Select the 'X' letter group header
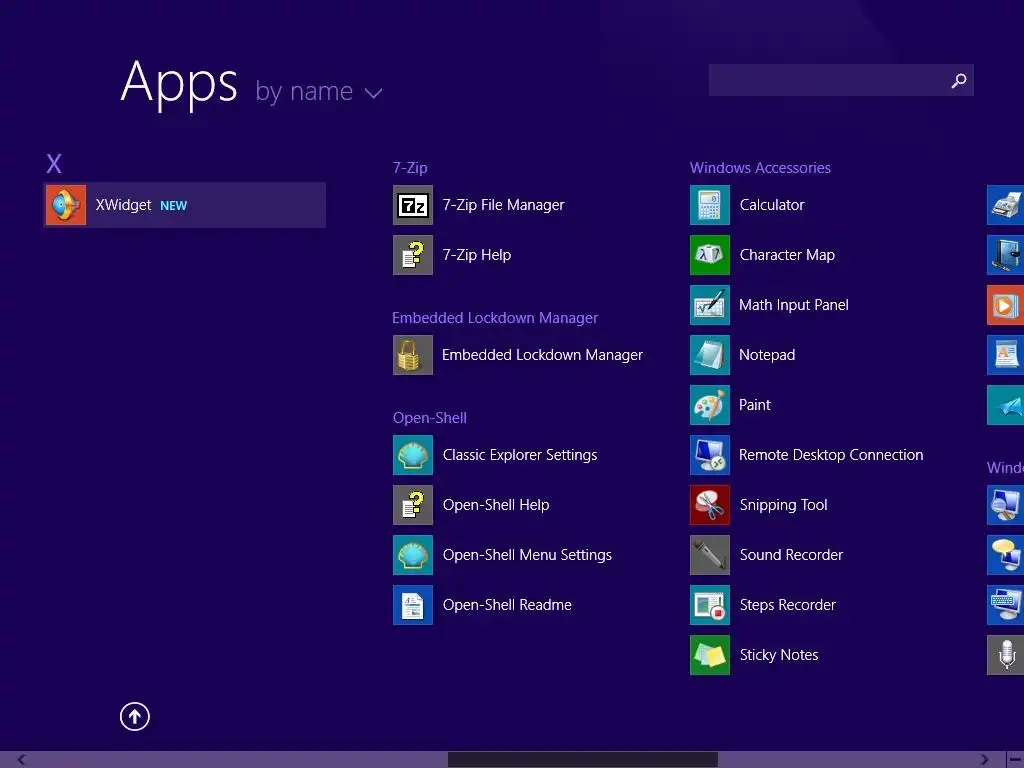The width and height of the screenshot is (1024, 768). [x=54, y=163]
